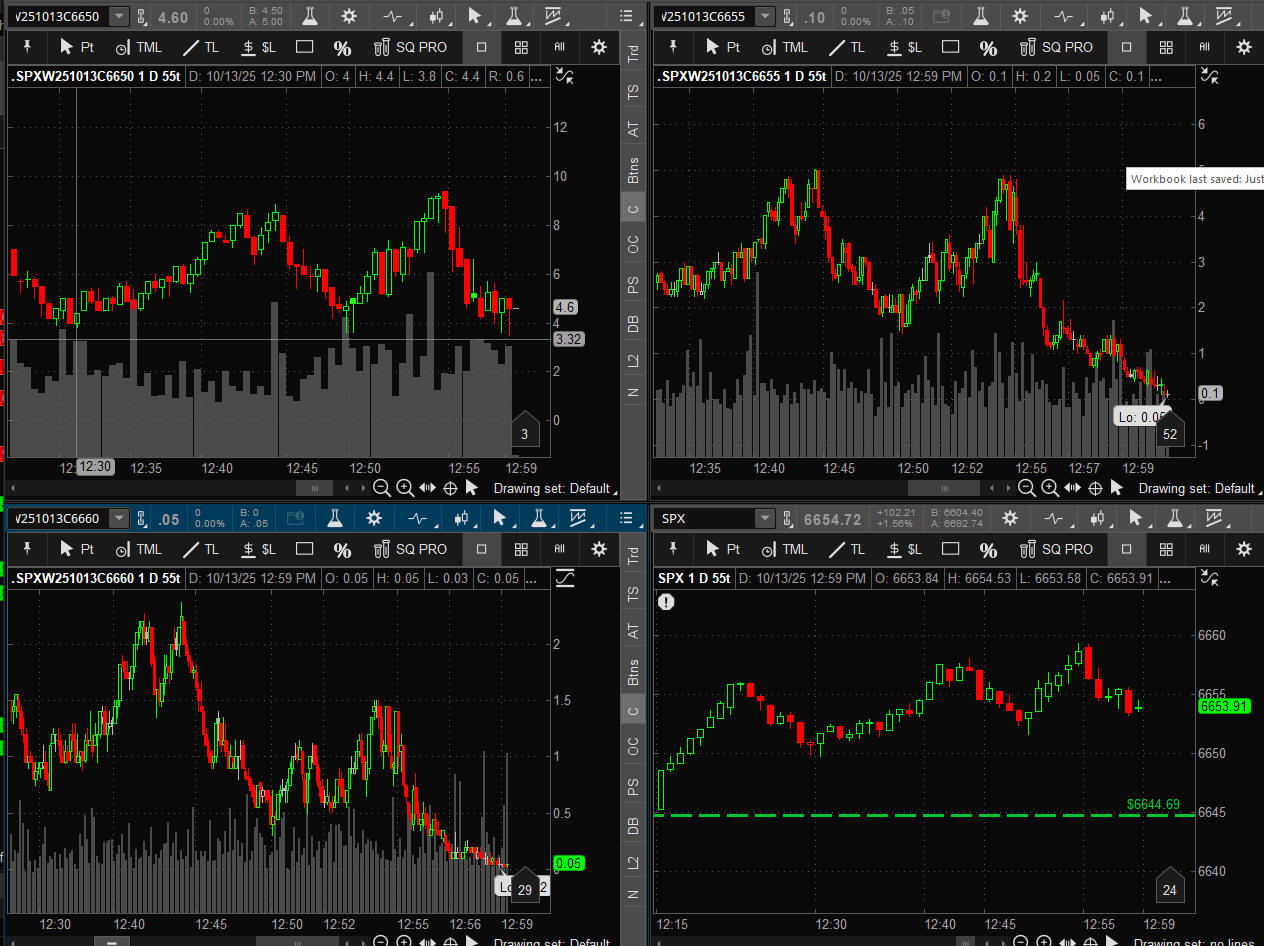This screenshot has height=946, width=1264.
Task: Open the settings gear in the C6655 top bar
Action: [1020, 16]
